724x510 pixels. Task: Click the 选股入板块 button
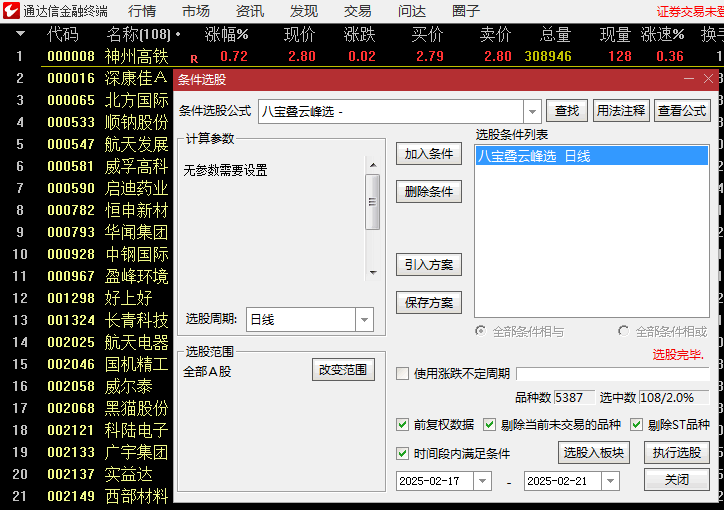[594, 452]
